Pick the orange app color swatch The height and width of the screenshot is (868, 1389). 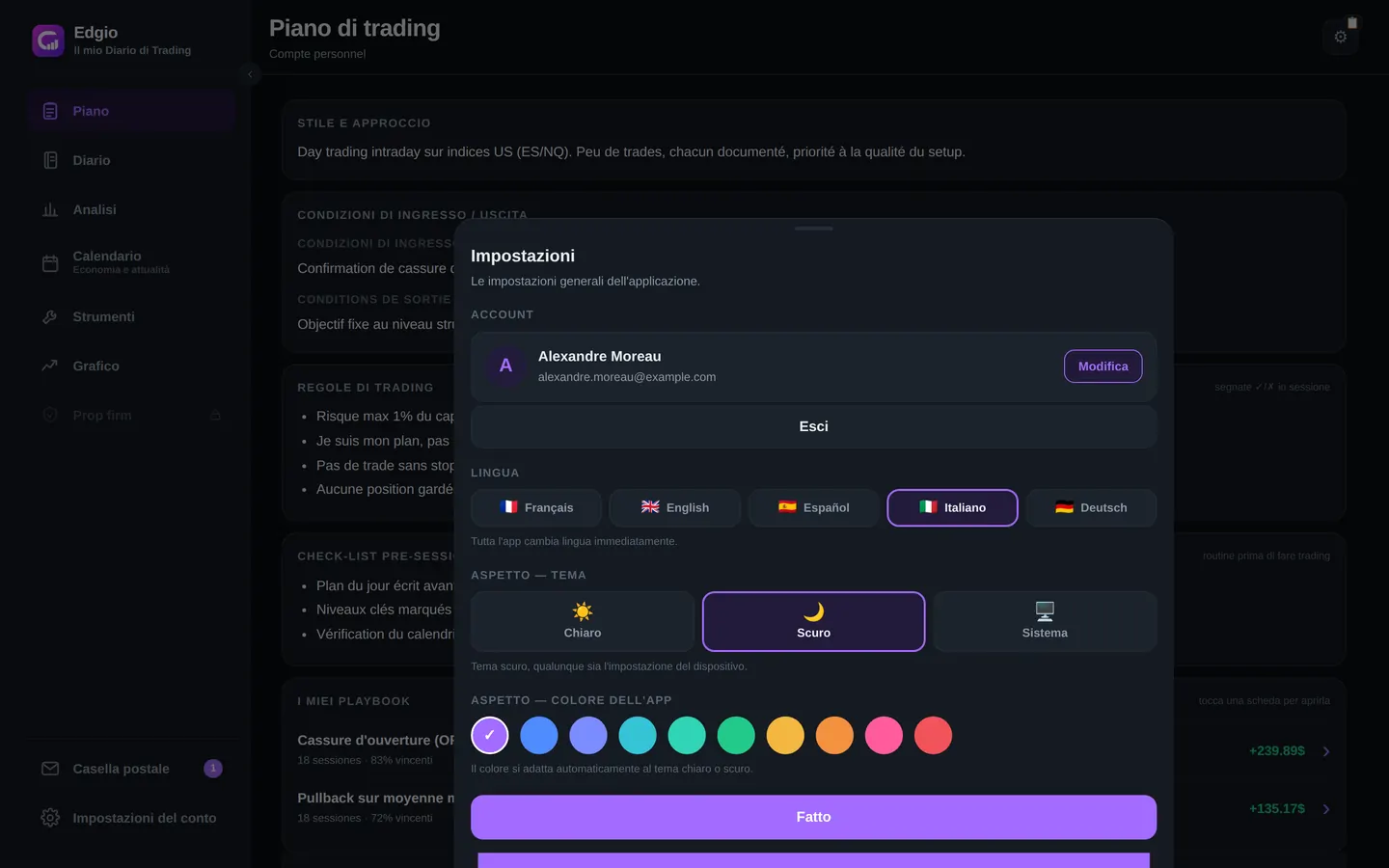pyautogui.click(x=834, y=735)
